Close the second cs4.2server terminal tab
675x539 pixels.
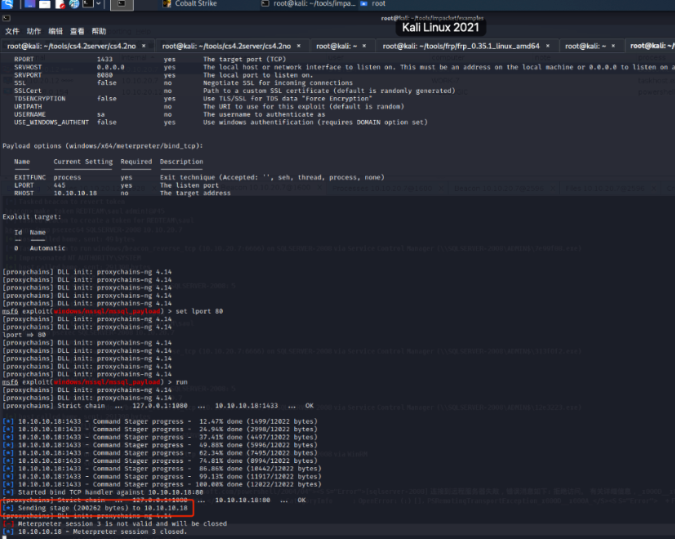(x=299, y=46)
